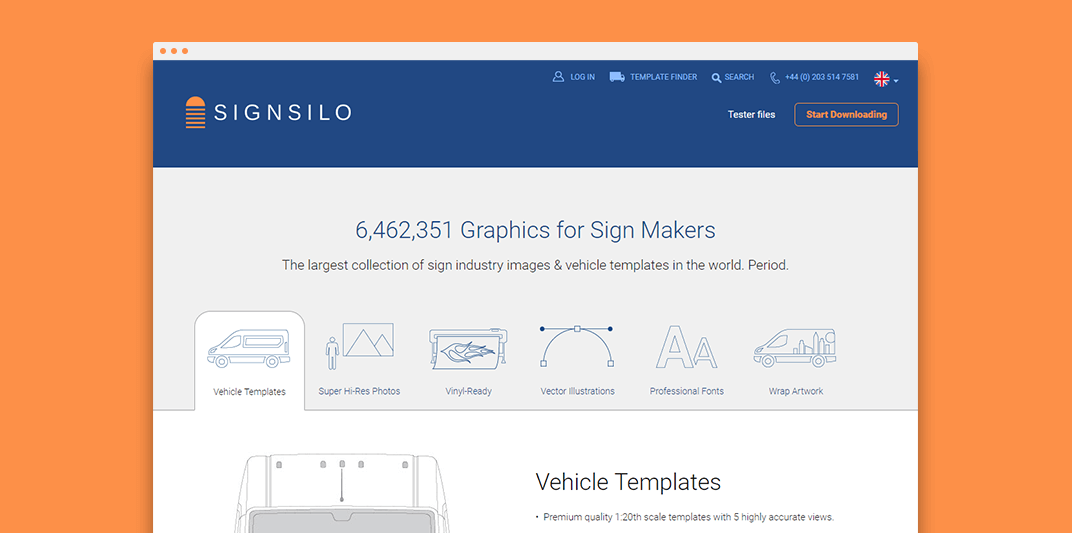The width and height of the screenshot is (1072, 533).
Task: Click the Vehicle Templates section heading
Action: (x=628, y=482)
